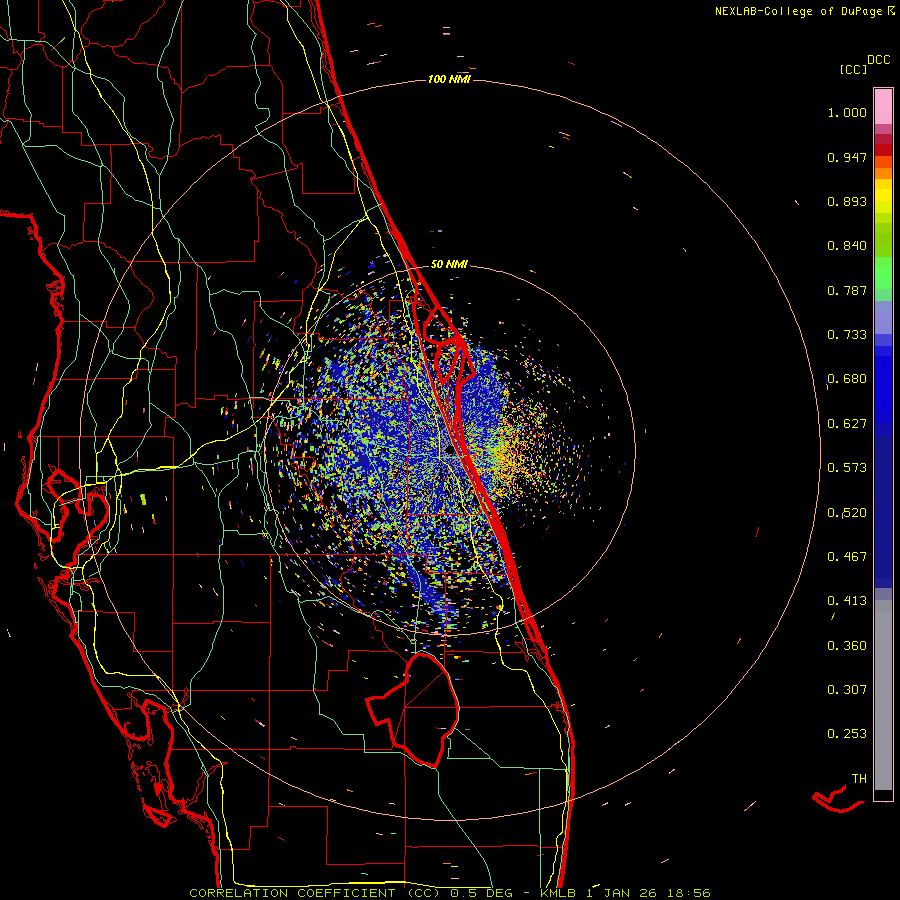Click the 0.893 scale label

[x=847, y=201]
